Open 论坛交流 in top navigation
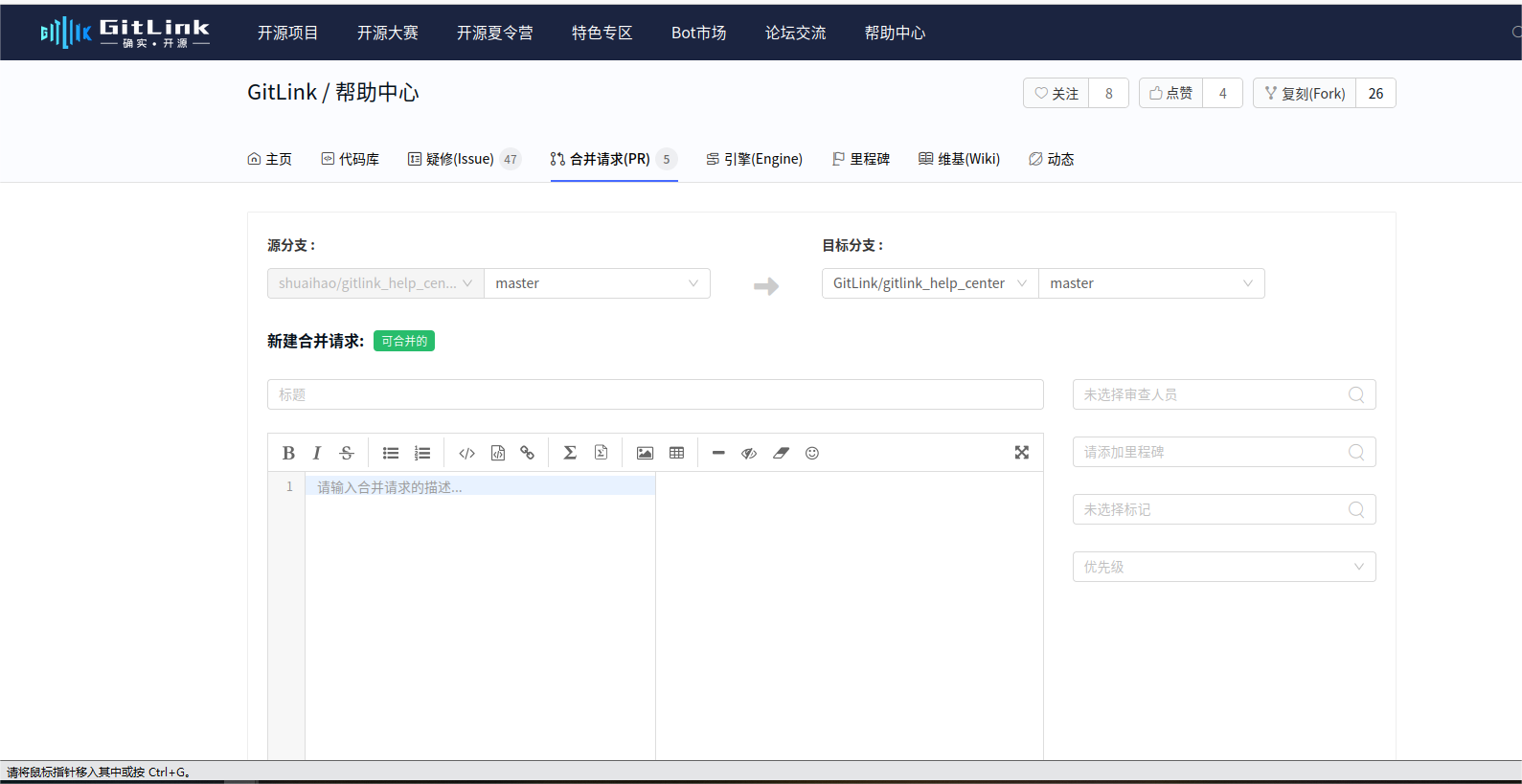The image size is (1522, 784). click(x=795, y=33)
